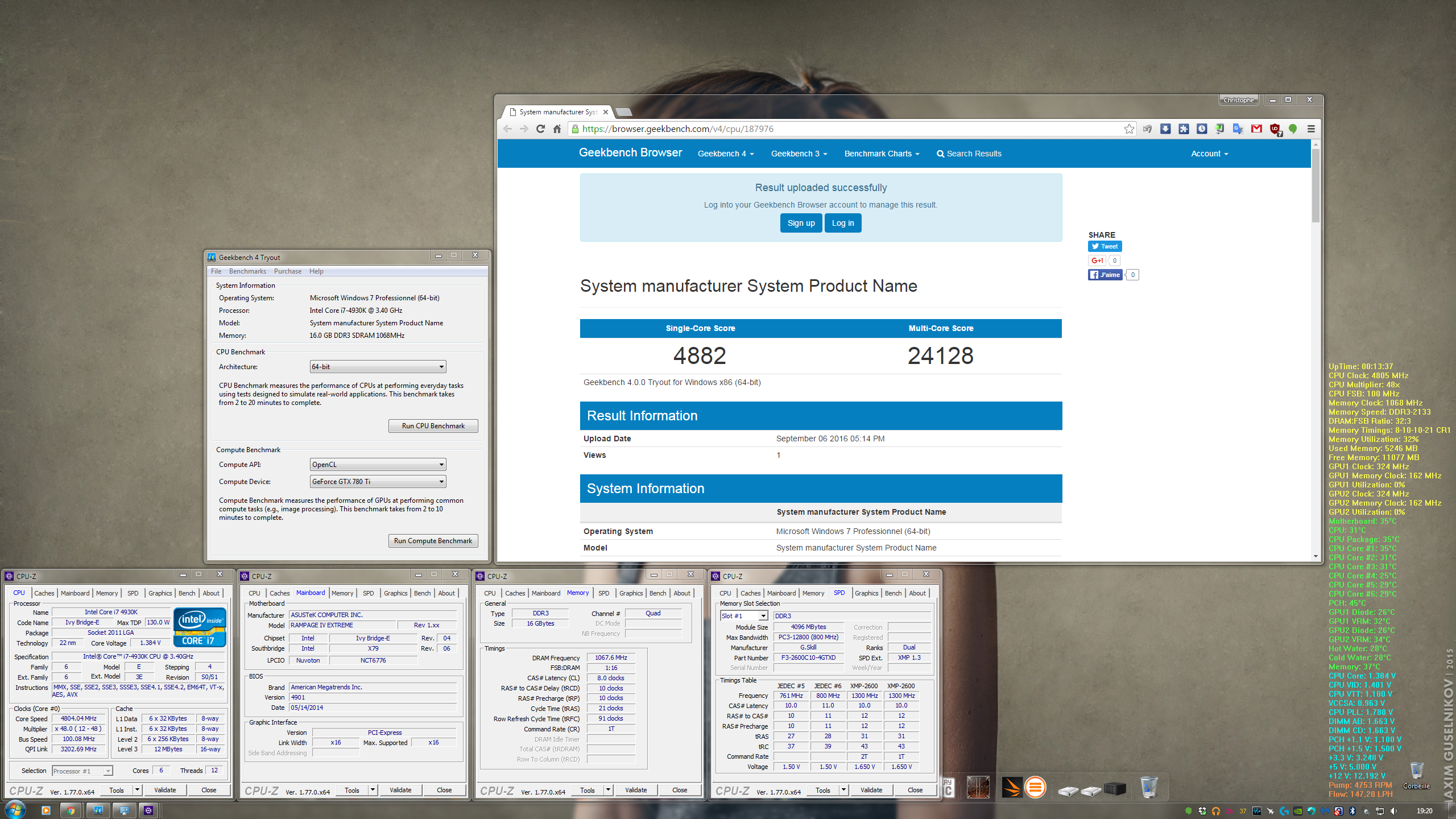The width and height of the screenshot is (1456, 819).
Task: Click the Chrome address bar URL
Action: (x=678, y=129)
